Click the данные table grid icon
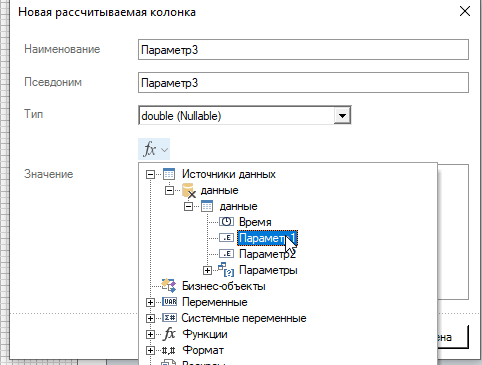 [207, 206]
